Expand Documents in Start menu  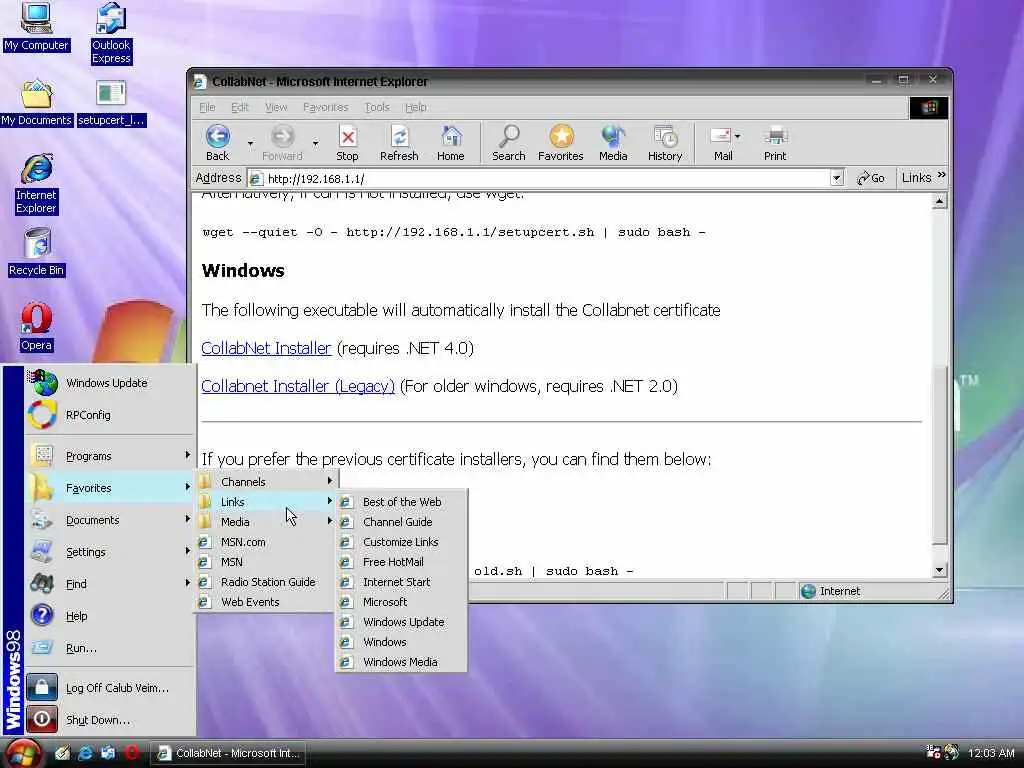coord(110,520)
